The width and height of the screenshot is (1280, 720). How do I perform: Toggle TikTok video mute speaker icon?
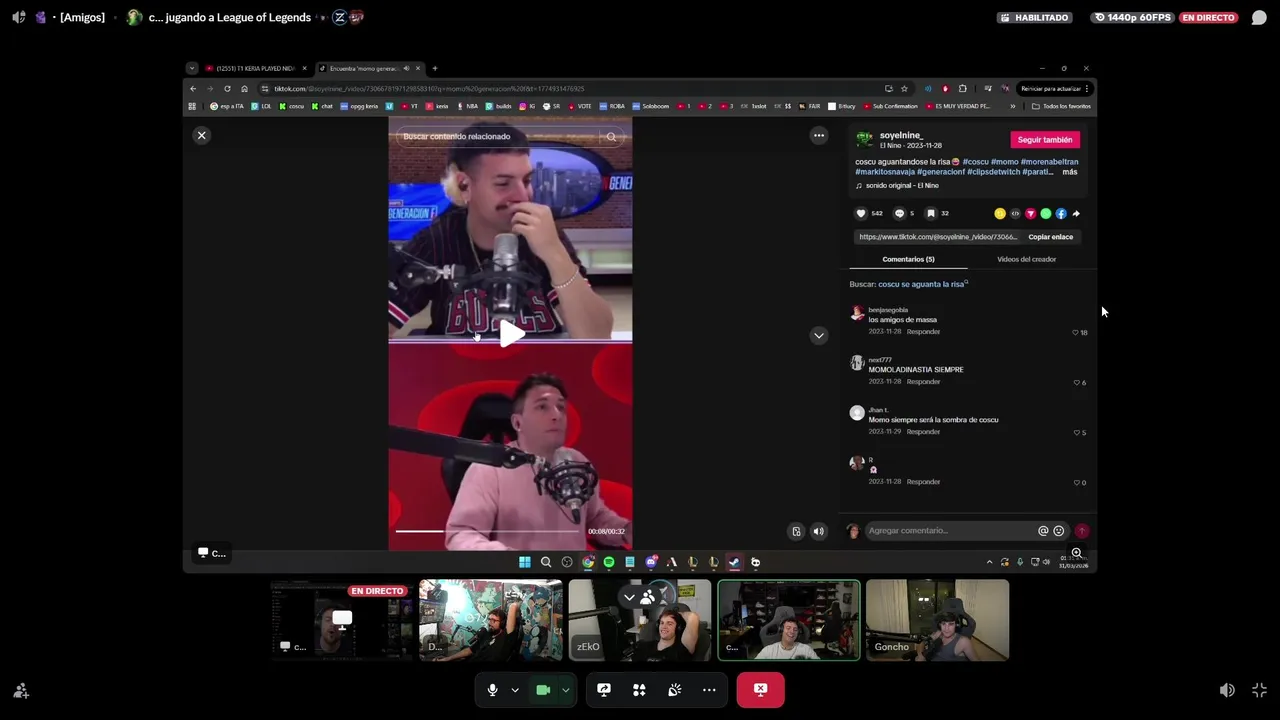[818, 532]
